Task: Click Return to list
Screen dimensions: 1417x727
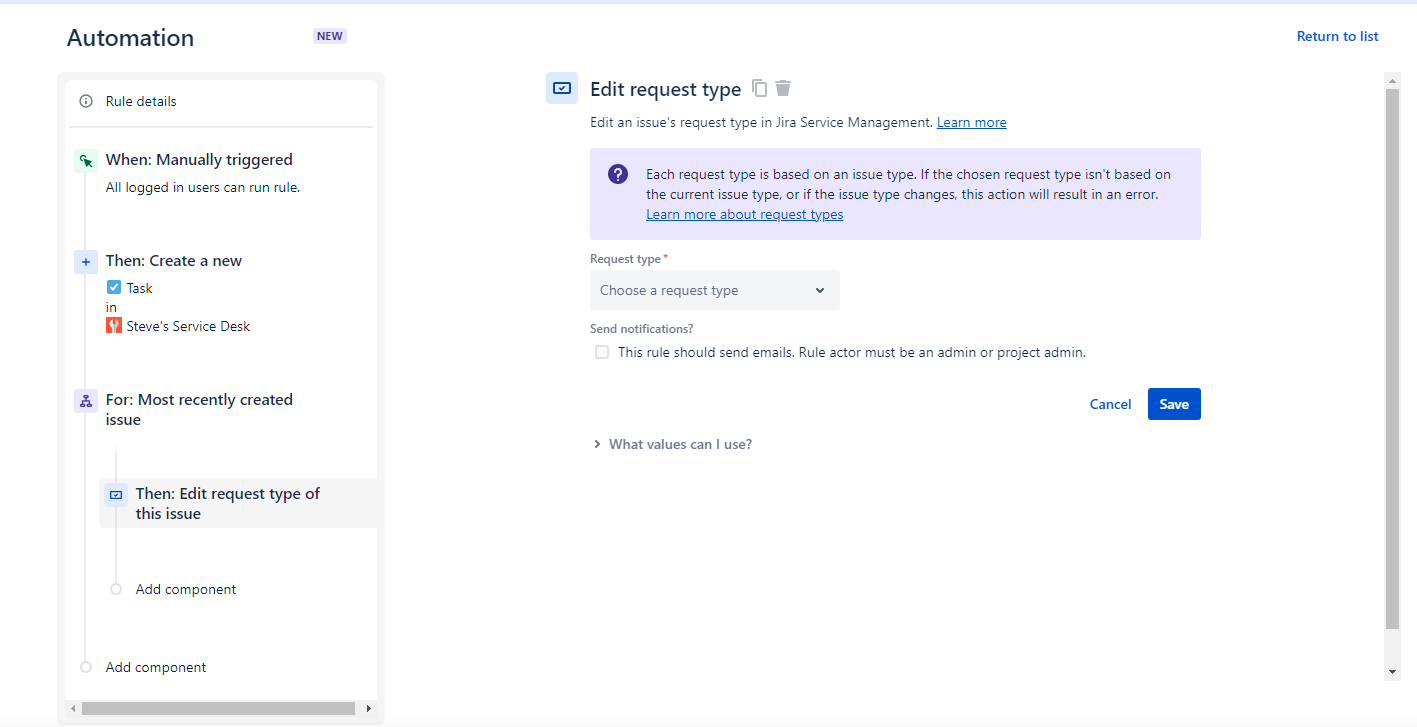Action: click(x=1337, y=36)
